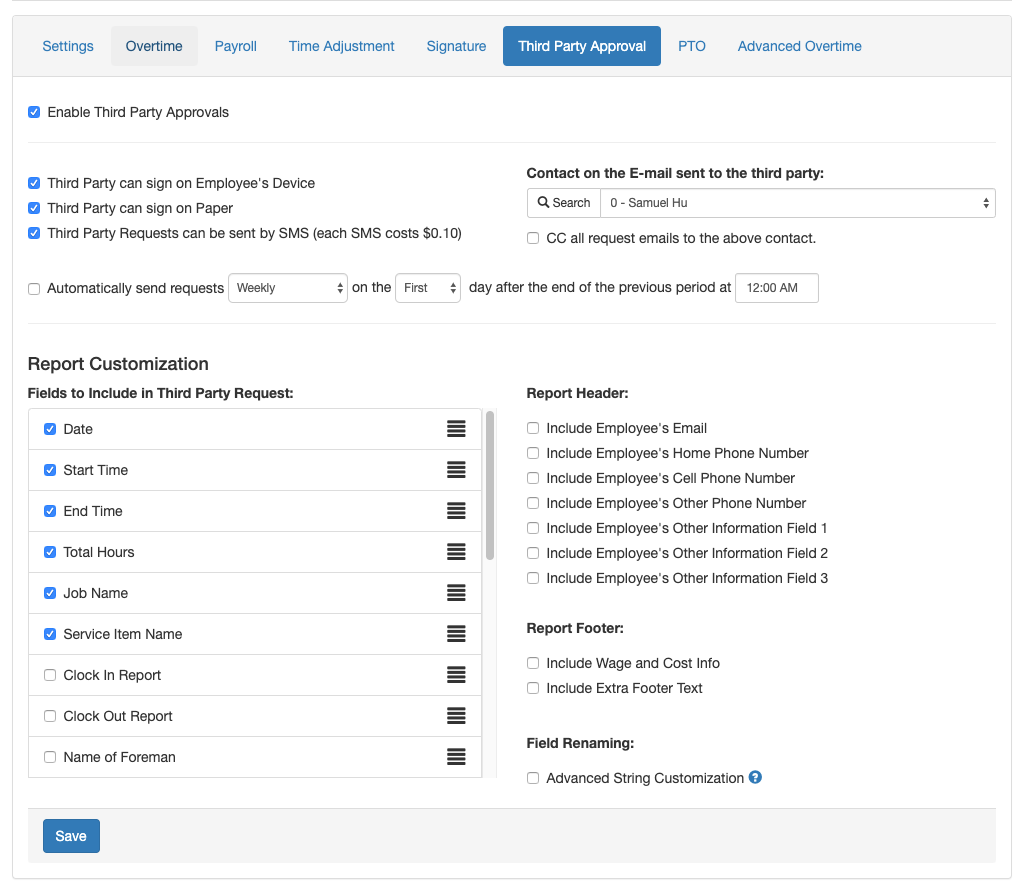This screenshot has width=1019, height=888.
Task: Check CC all request emails option
Action: (533, 239)
